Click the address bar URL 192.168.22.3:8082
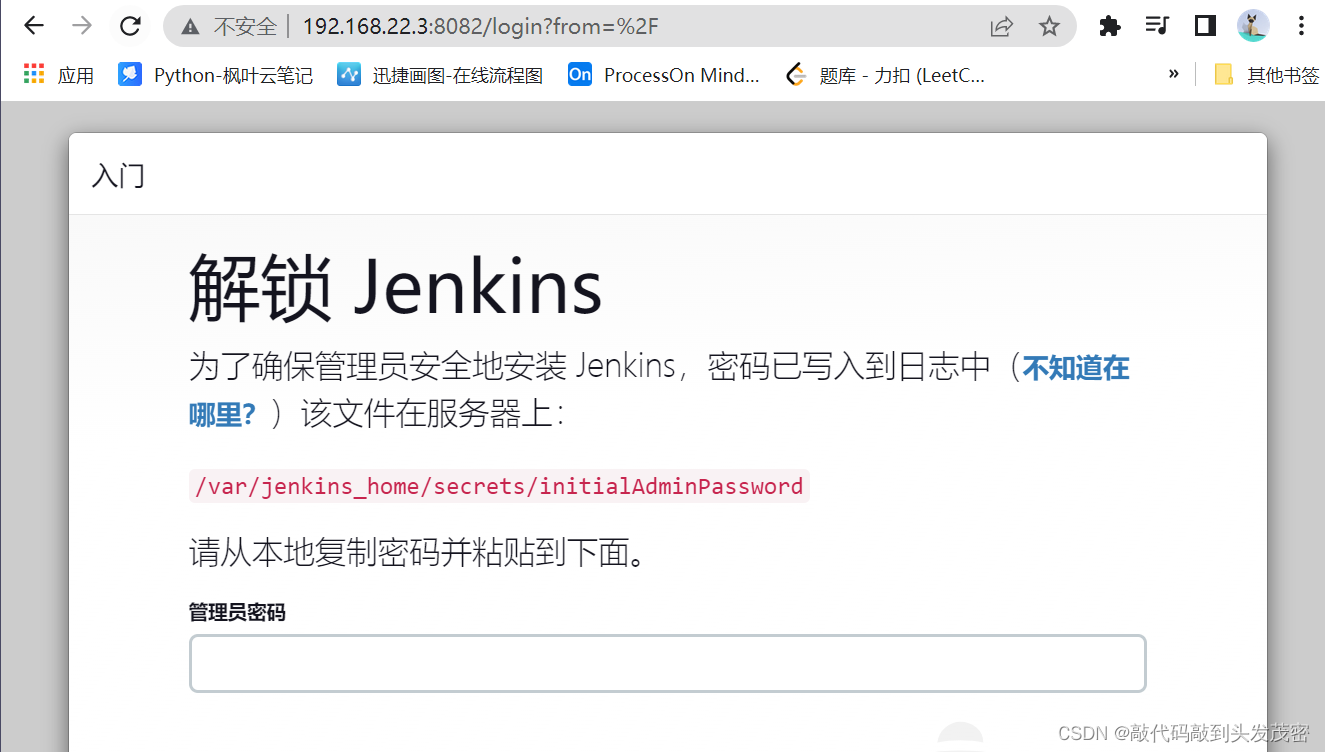 coord(480,27)
